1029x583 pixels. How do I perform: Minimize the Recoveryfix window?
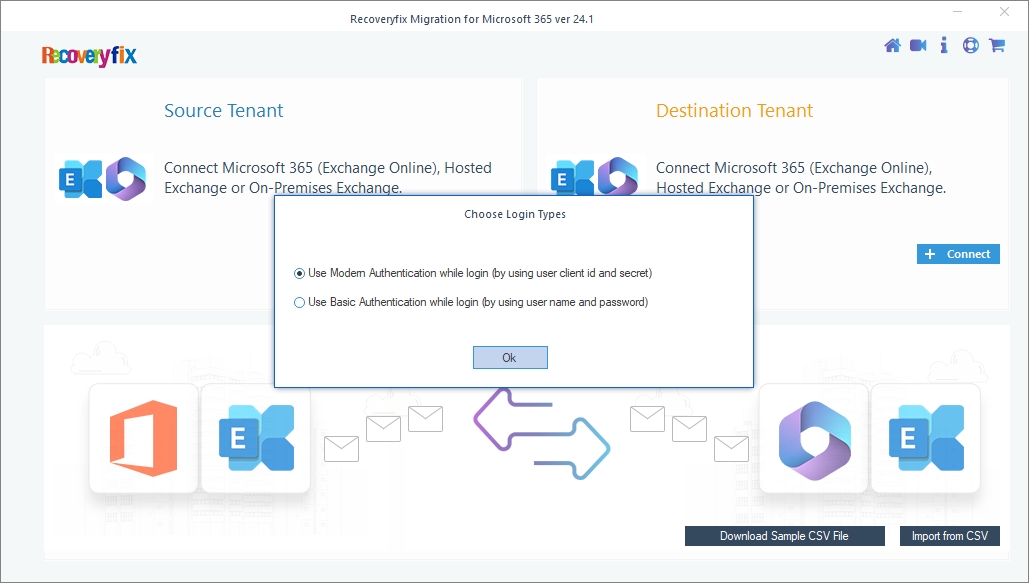pyautogui.click(x=958, y=12)
